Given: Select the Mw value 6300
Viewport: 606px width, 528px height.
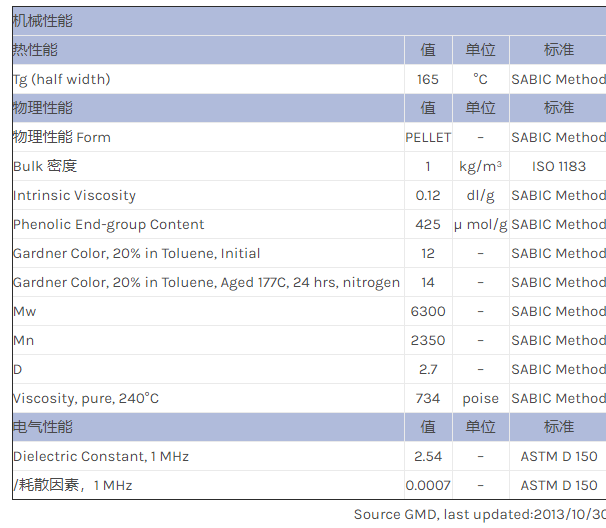Looking at the screenshot, I should click(428, 311).
